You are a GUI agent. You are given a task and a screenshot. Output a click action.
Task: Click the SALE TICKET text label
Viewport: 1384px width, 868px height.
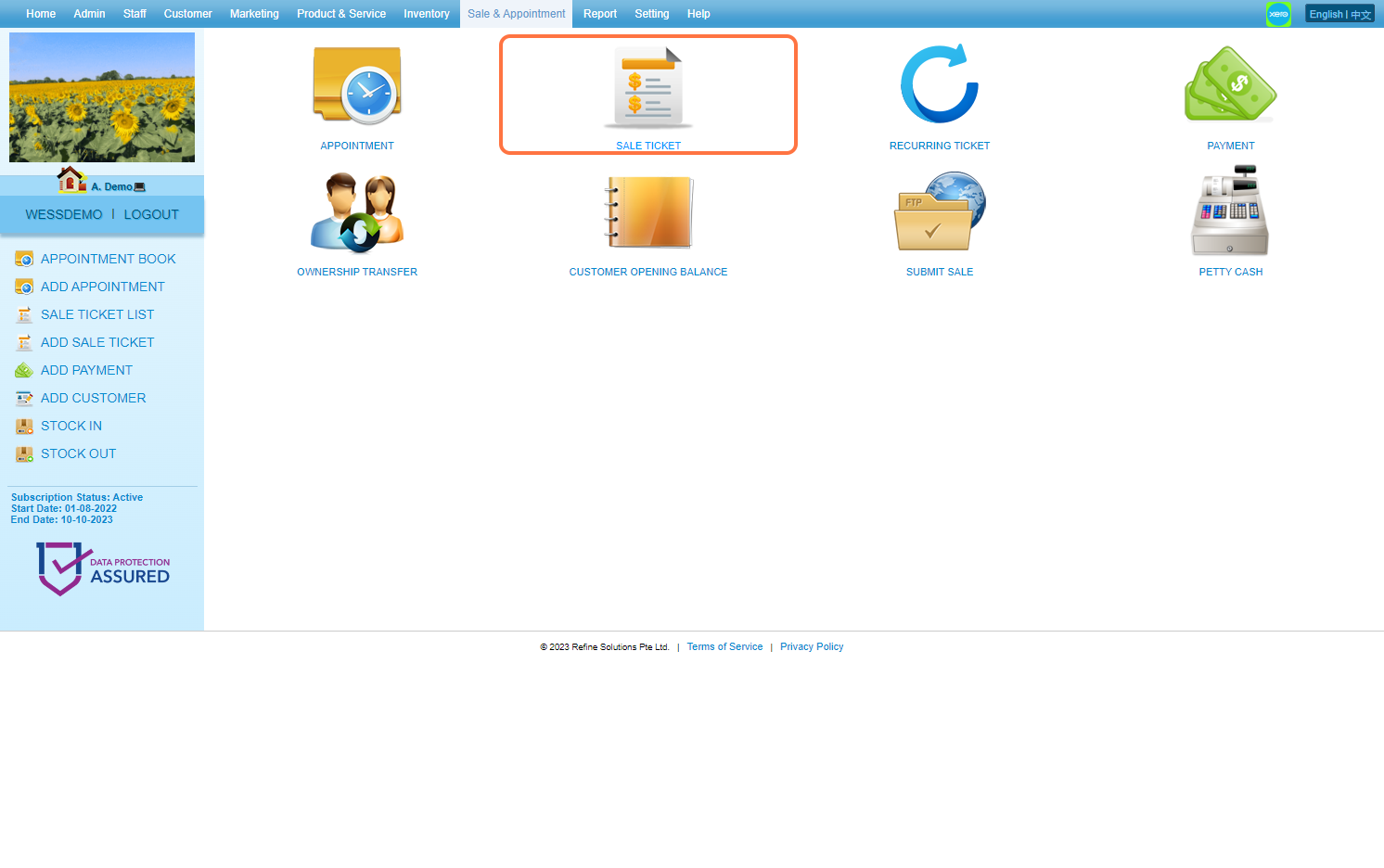(x=648, y=146)
